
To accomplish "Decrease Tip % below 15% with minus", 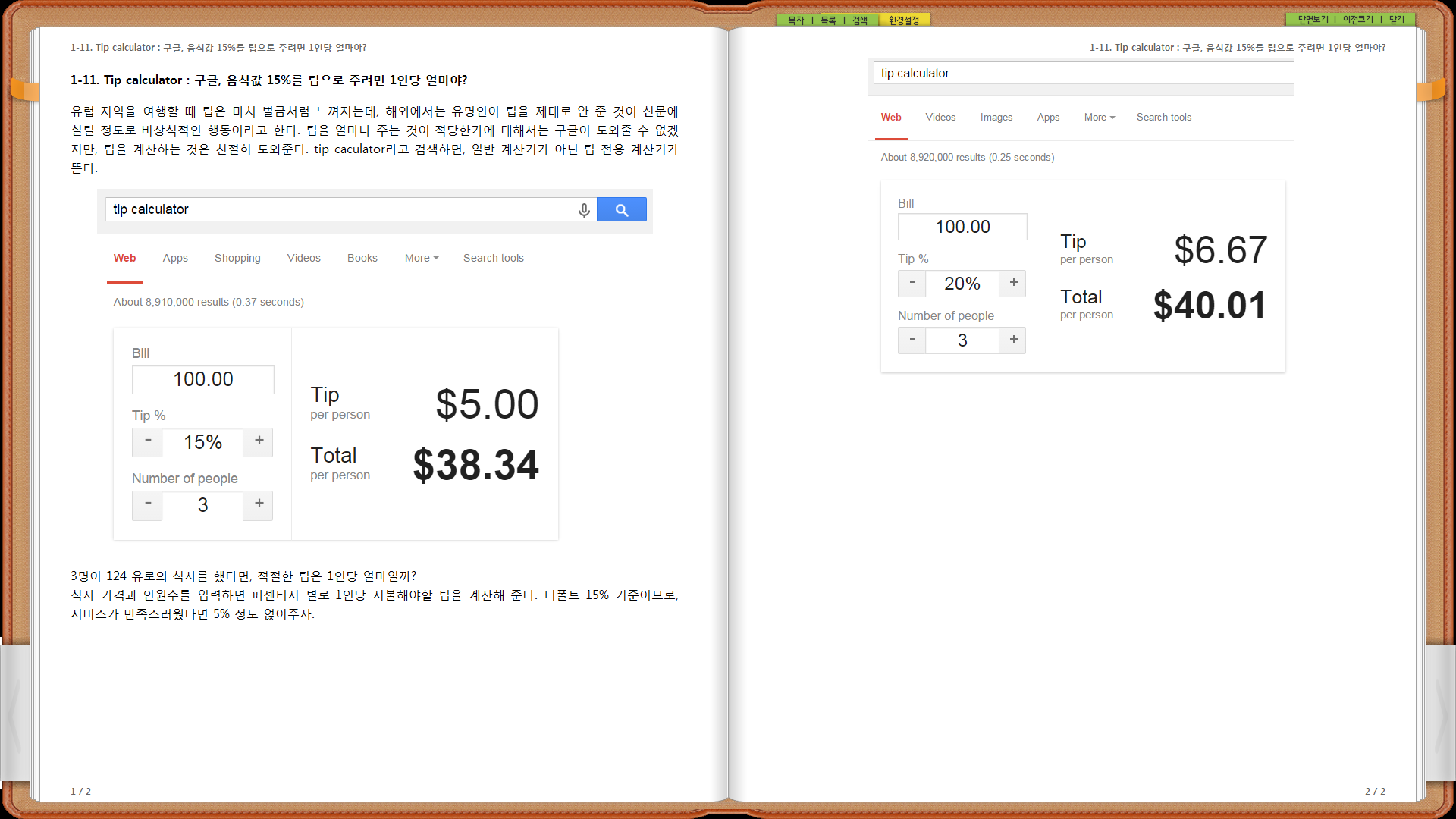I will (148, 442).
